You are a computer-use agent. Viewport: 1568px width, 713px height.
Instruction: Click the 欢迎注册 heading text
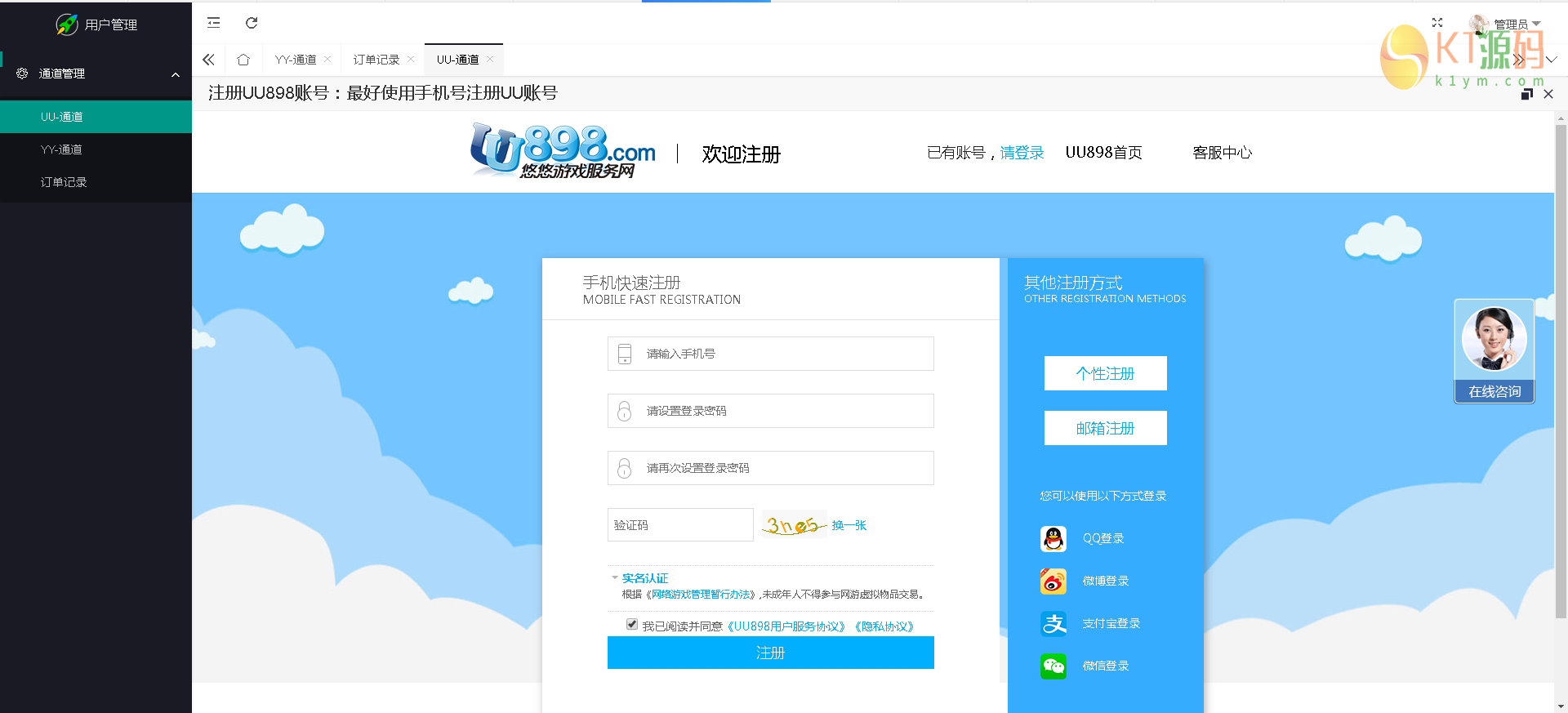[x=742, y=154]
